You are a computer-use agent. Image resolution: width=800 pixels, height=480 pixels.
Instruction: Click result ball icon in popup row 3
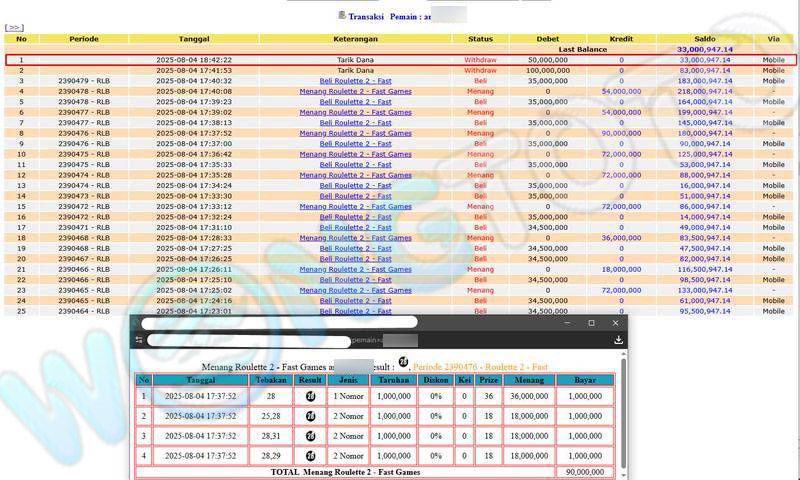tap(310, 436)
